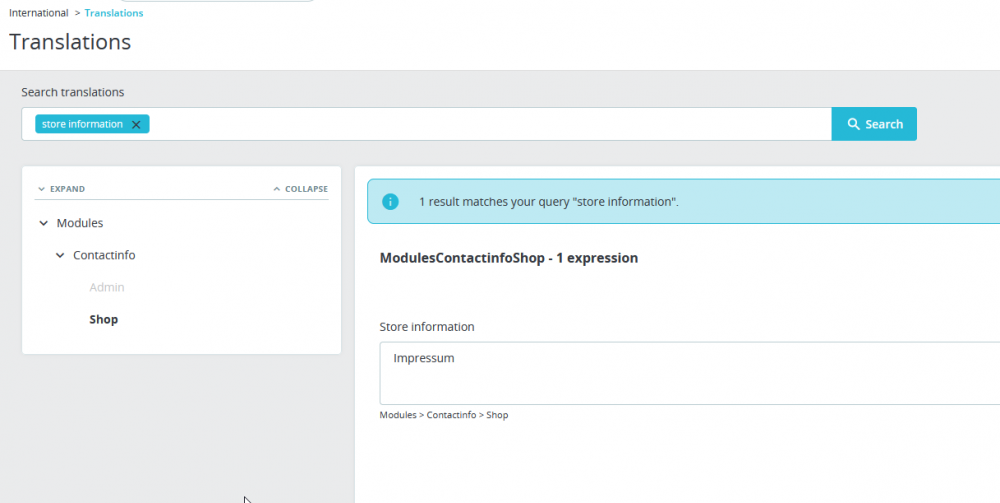Click the Search button
This screenshot has width=1000, height=503.
[x=874, y=124]
